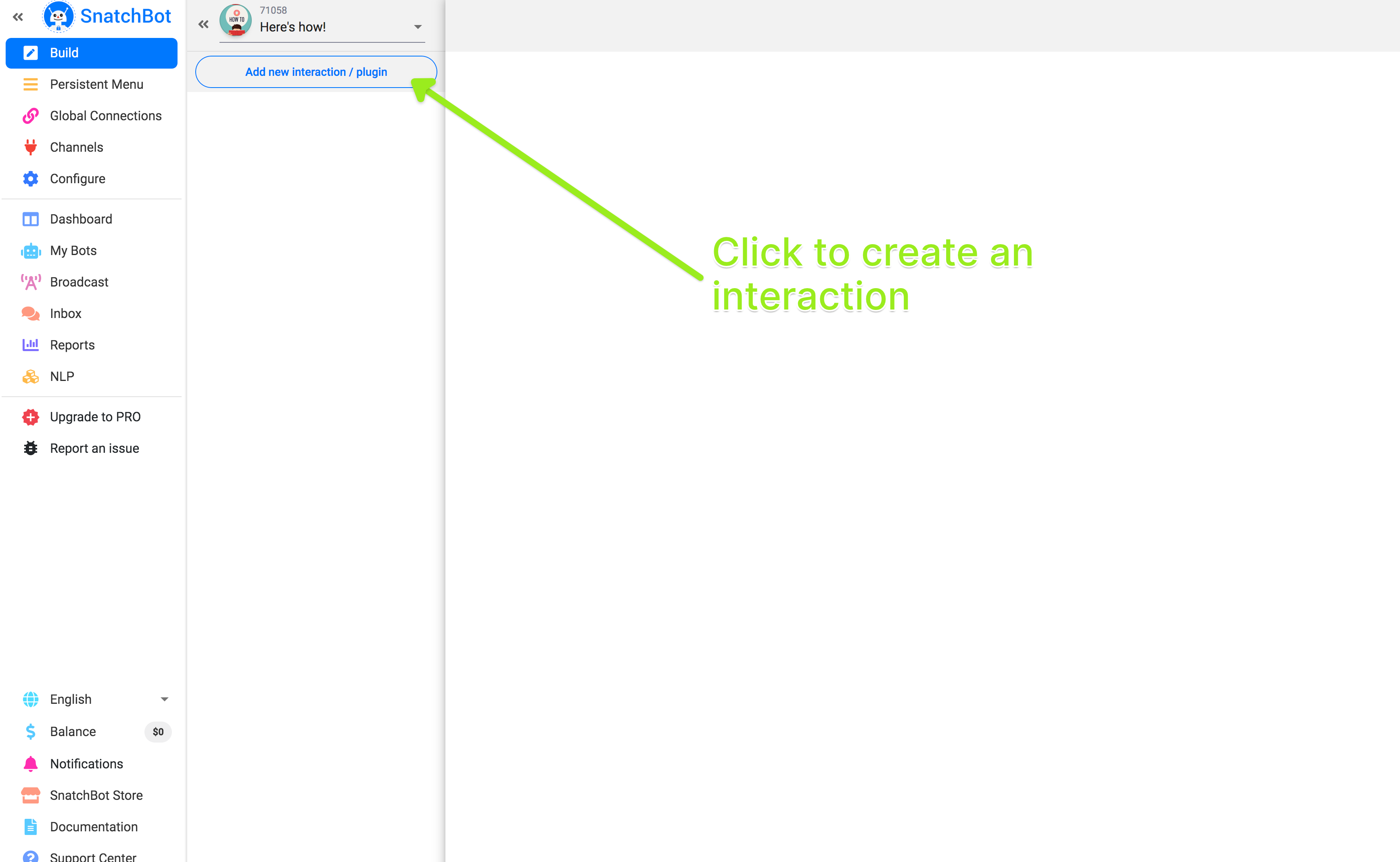Screen dimensions: 1400x862
Task: Click the Notifications bell icon
Action: click(31, 764)
